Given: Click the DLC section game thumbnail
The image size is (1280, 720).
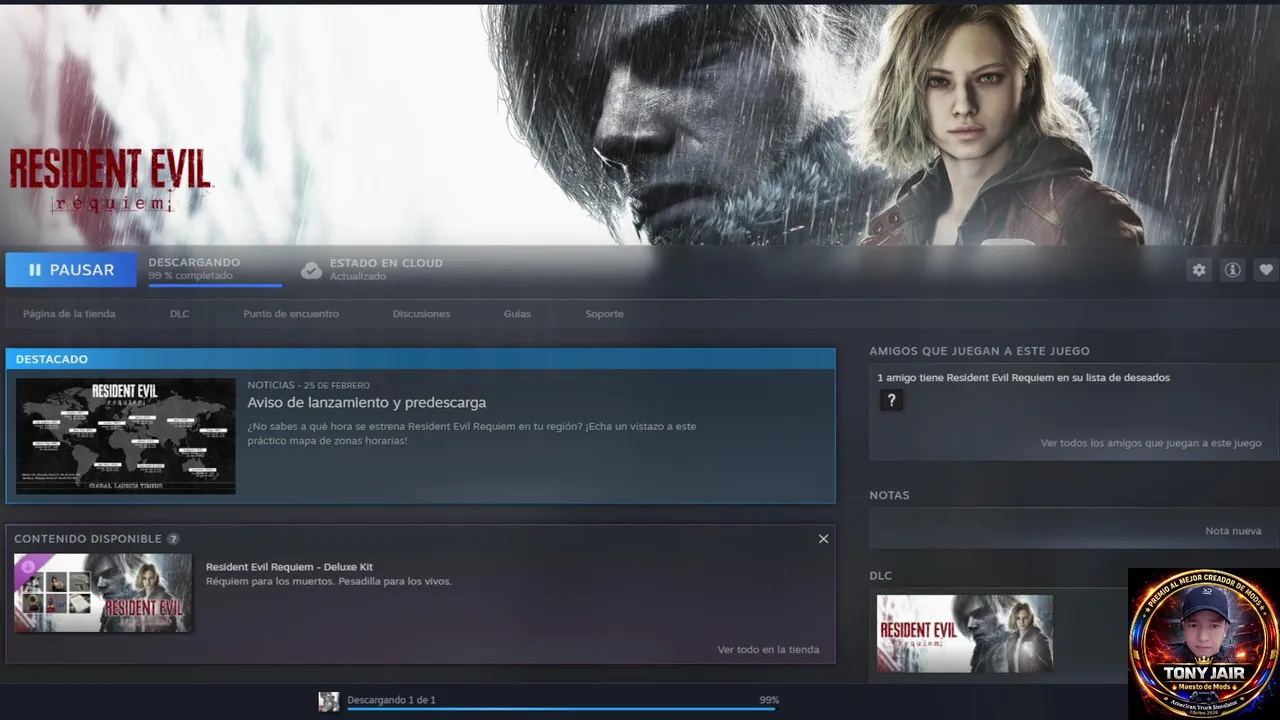Looking at the screenshot, I should click(x=965, y=634).
